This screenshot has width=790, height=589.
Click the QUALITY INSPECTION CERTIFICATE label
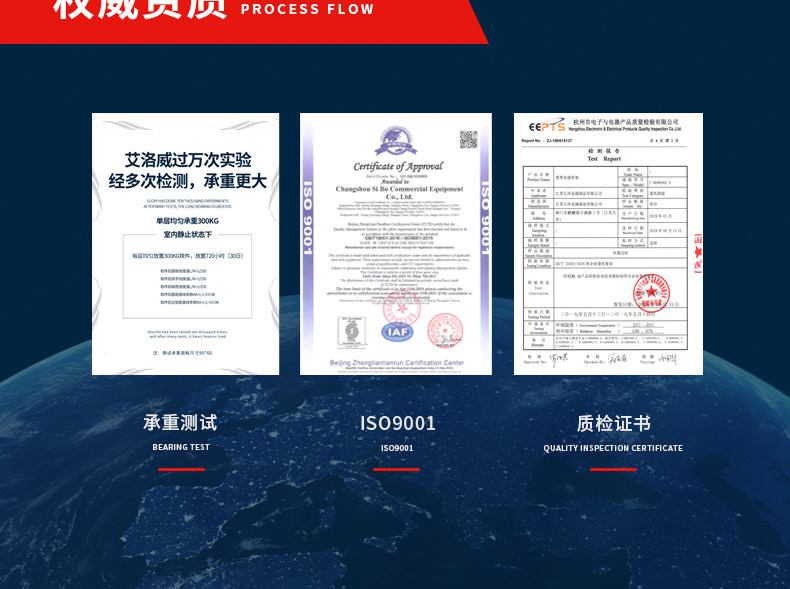613,448
